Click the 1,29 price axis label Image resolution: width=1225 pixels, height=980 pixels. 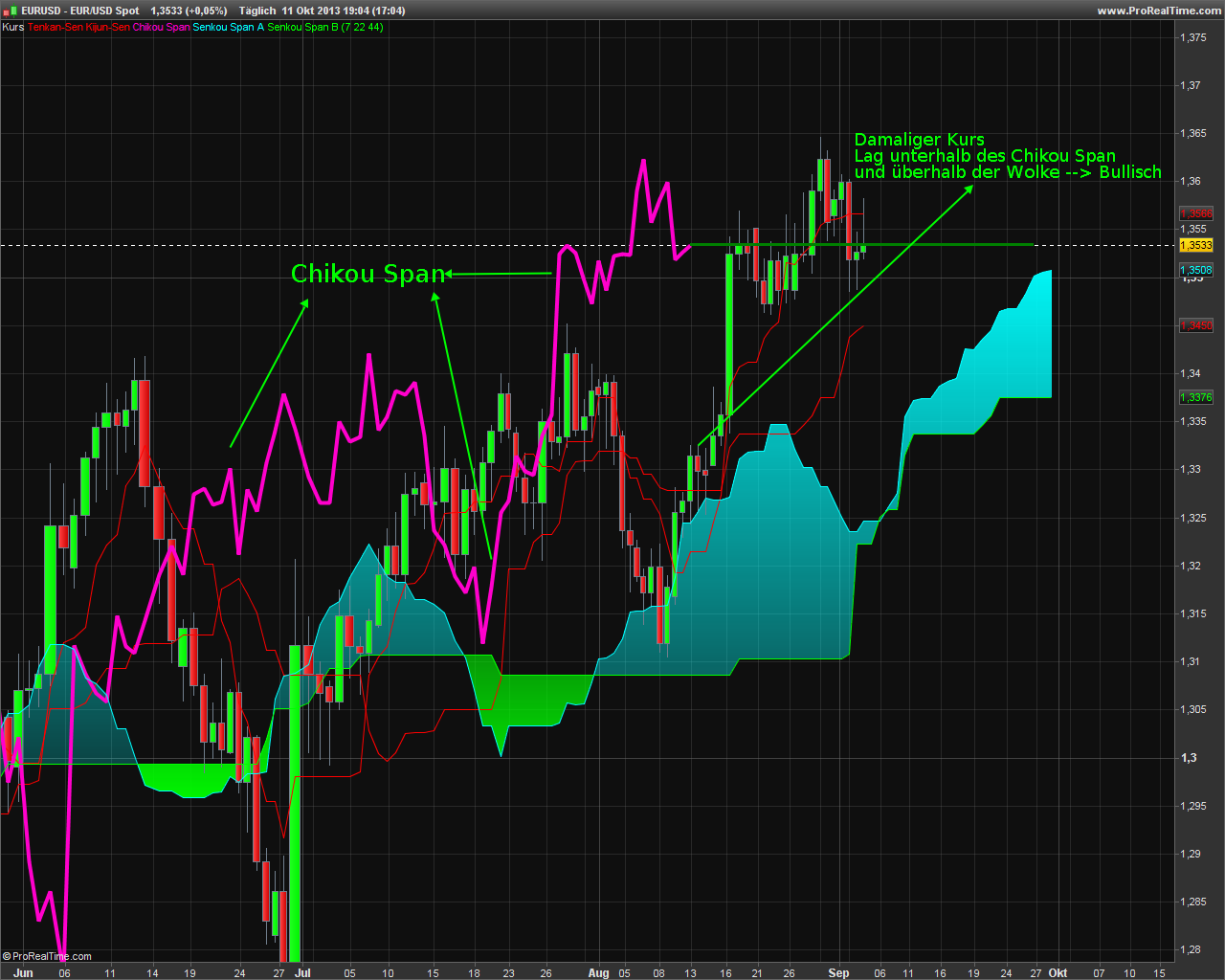(1191, 854)
